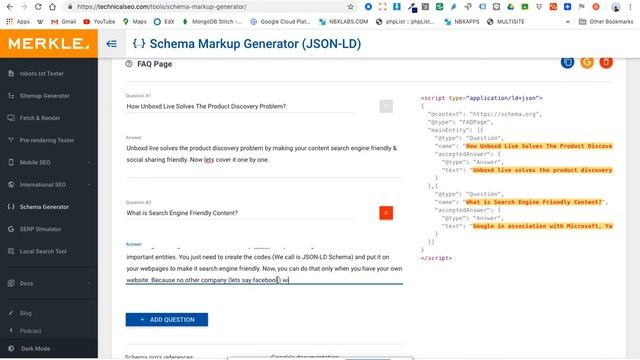
Task: Click the green circular sync extension icon
Action: pos(439,7)
